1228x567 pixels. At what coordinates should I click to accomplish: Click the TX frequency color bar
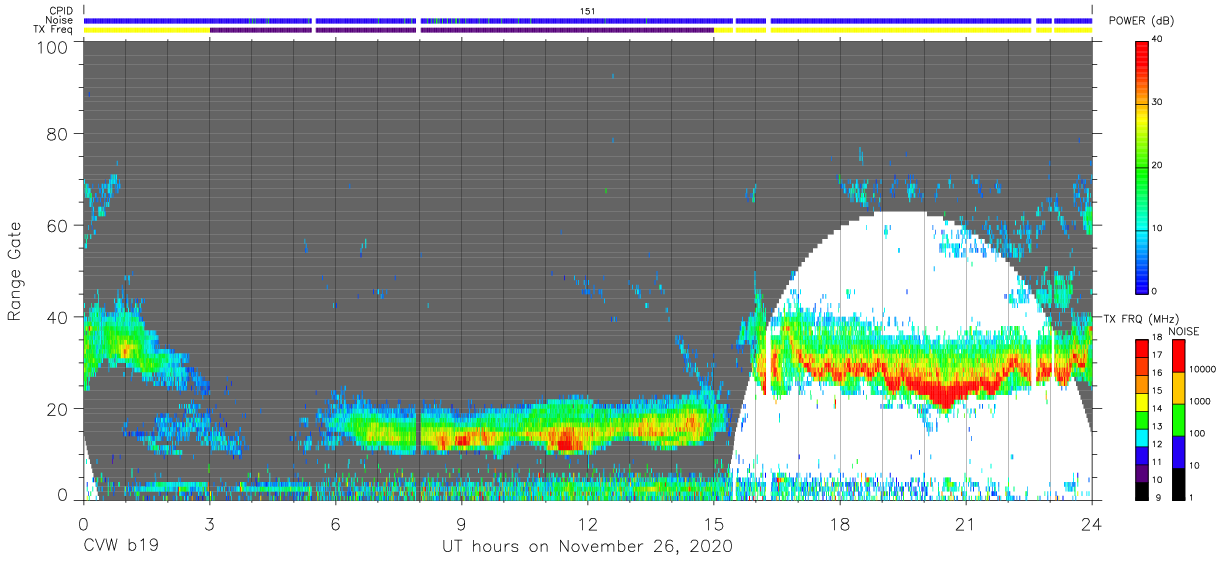[x=1142, y=418]
